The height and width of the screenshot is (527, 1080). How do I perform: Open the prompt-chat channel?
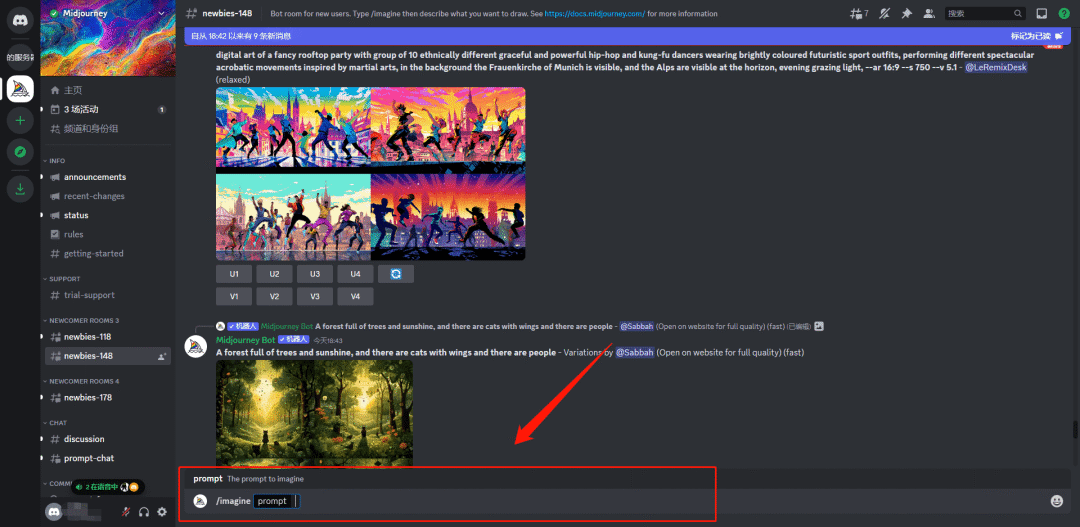click(105, 458)
